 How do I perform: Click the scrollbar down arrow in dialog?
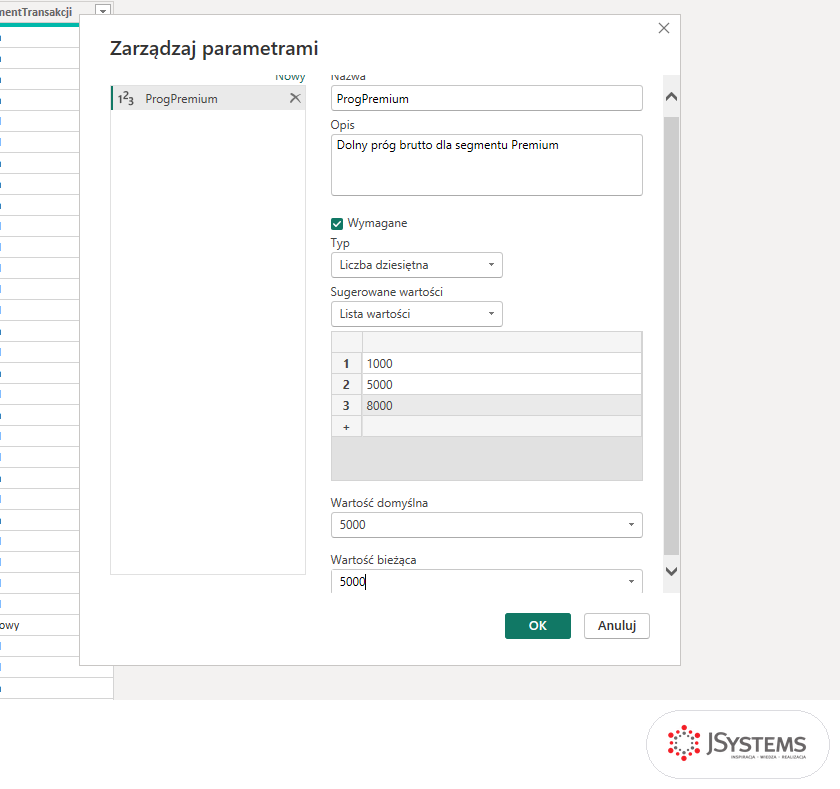671,571
